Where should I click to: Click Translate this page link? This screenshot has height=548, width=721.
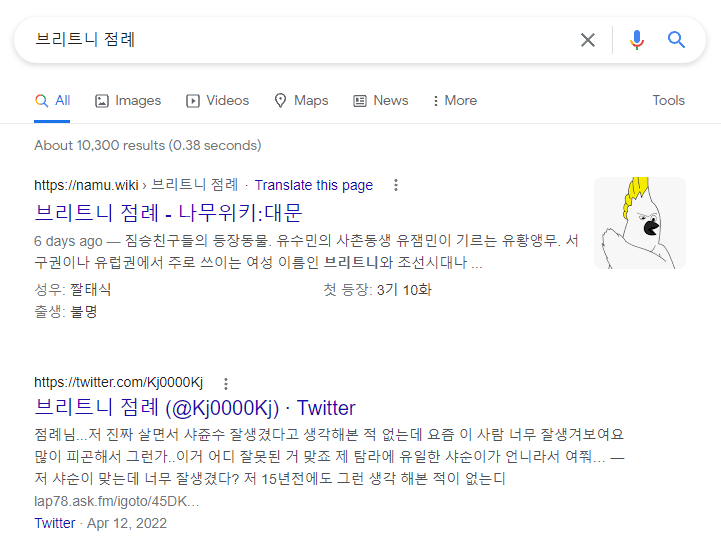click(314, 185)
